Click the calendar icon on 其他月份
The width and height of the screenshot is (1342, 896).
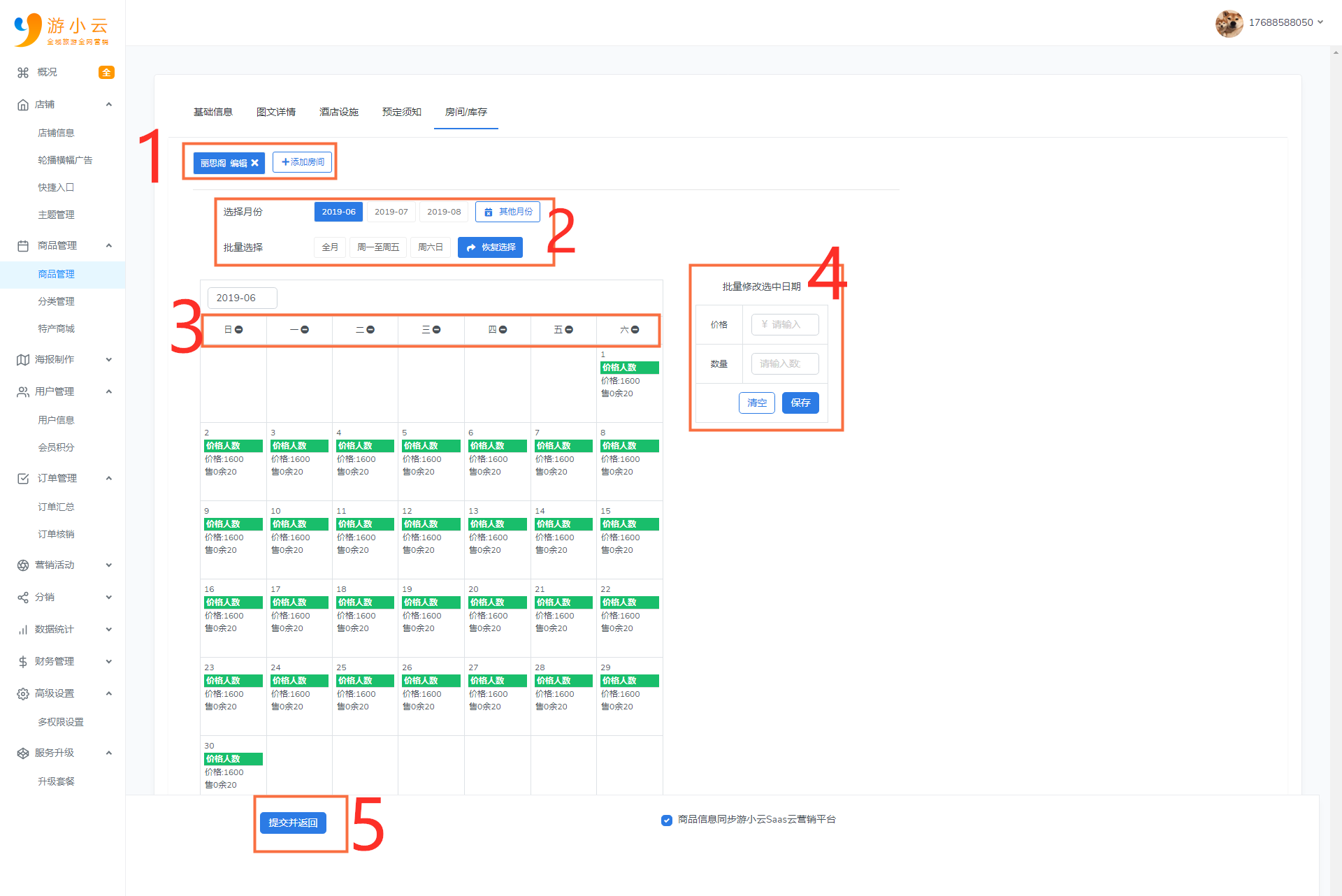tap(489, 212)
